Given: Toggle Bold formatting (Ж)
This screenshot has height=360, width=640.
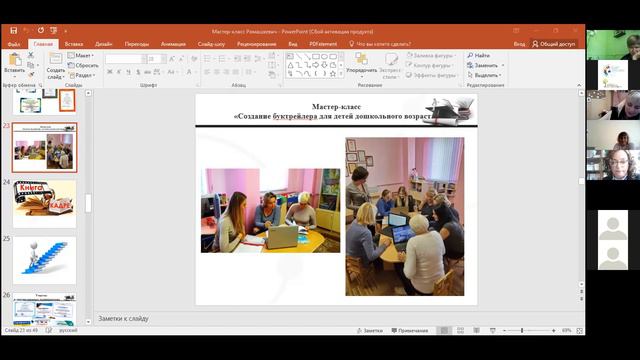Looking at the screenshot, I should [110, 72].
